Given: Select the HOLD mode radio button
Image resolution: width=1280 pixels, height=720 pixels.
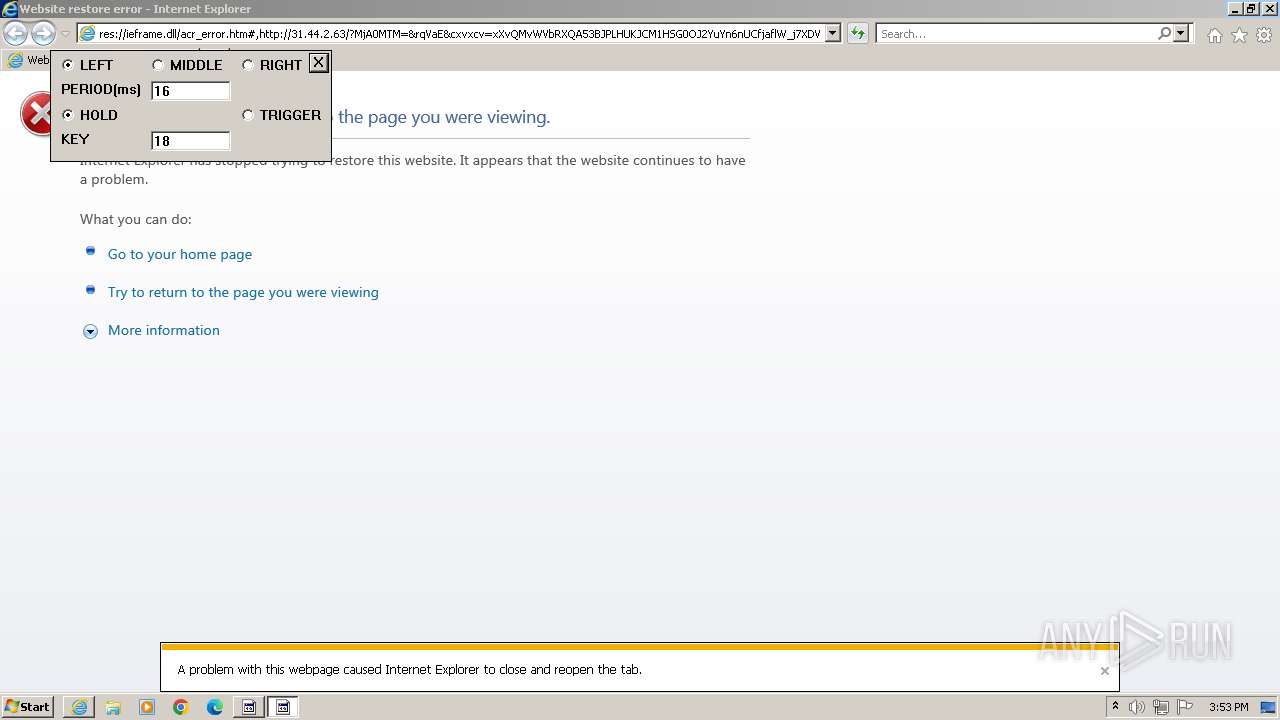Looking at the screenshot, I should (x=68, y=115).
